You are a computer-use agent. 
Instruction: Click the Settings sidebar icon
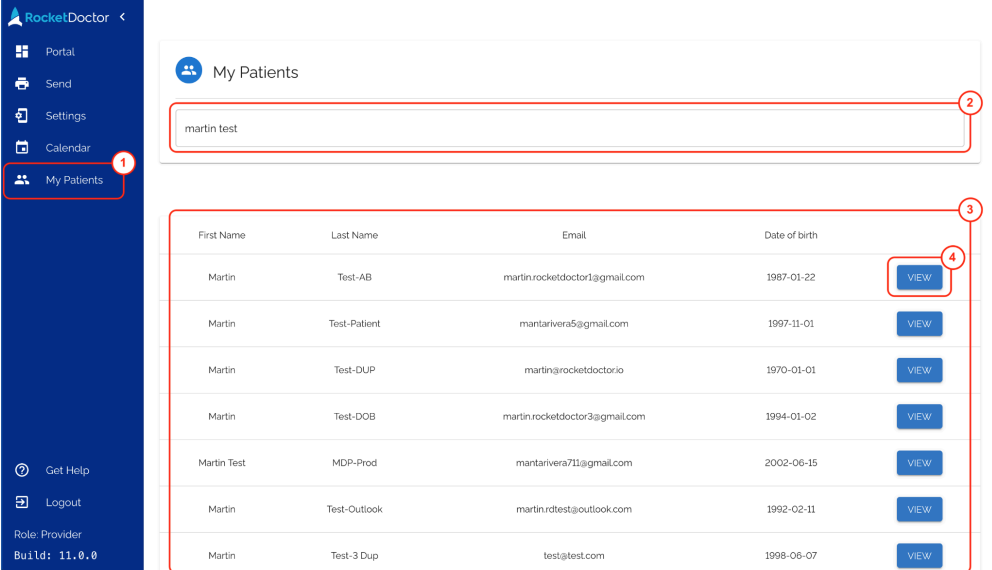[x=22, y=116]
